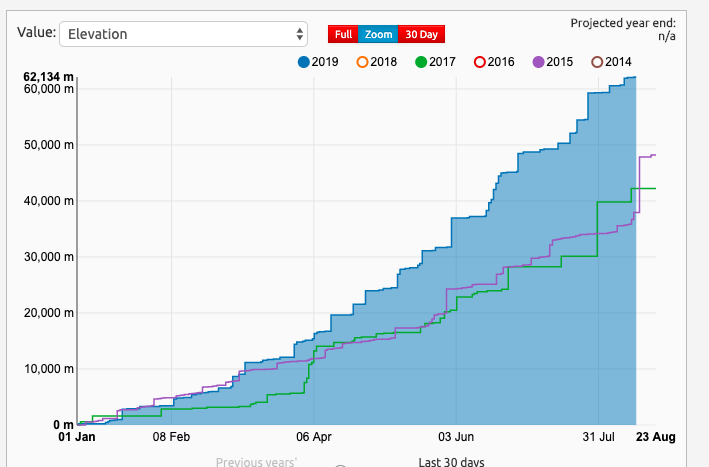Click the 03 Jun date axis label
The height and width of the screenshot is (467, 709).
coord(456,437)
